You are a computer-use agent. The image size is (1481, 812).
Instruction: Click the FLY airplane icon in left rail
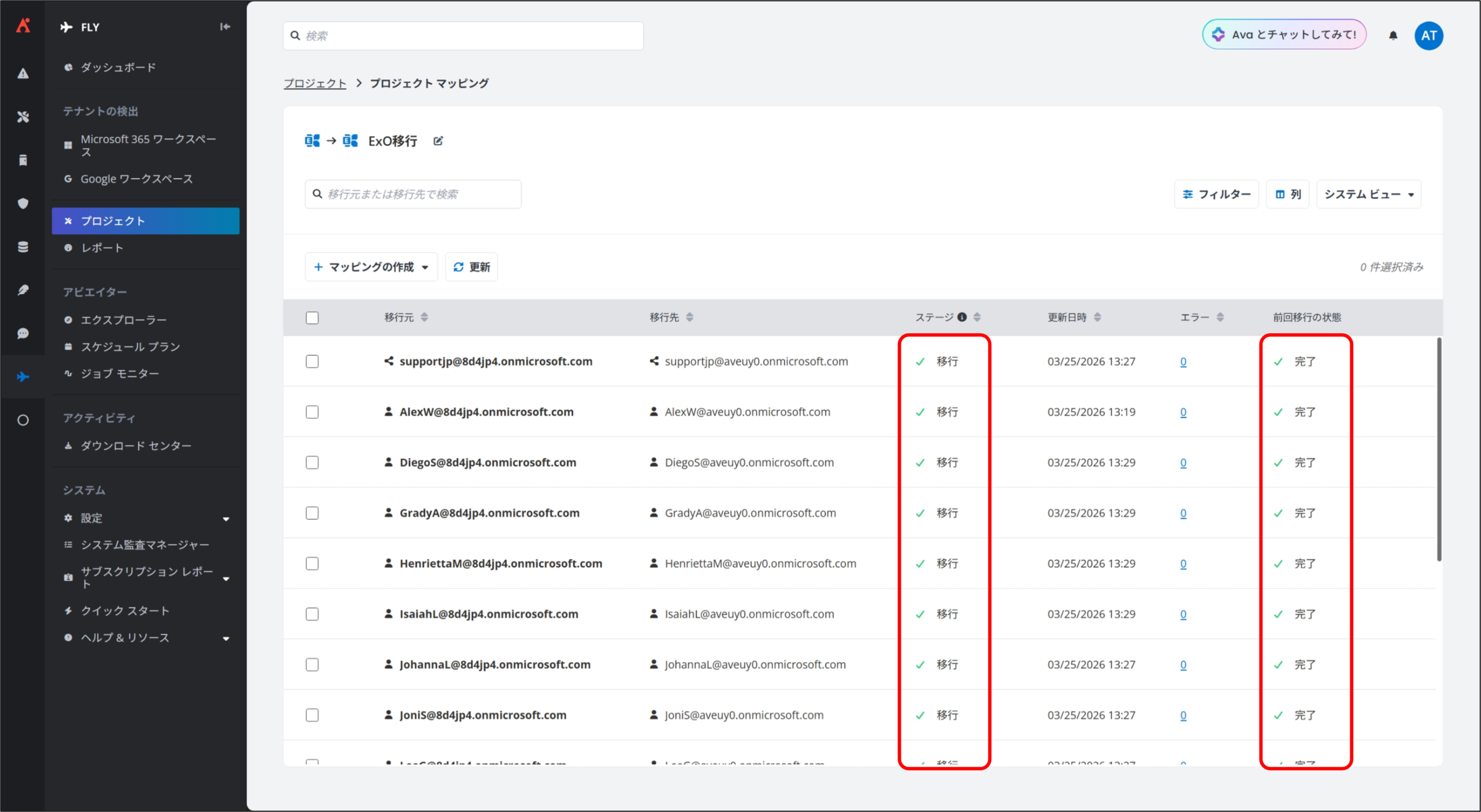[23, 377]
